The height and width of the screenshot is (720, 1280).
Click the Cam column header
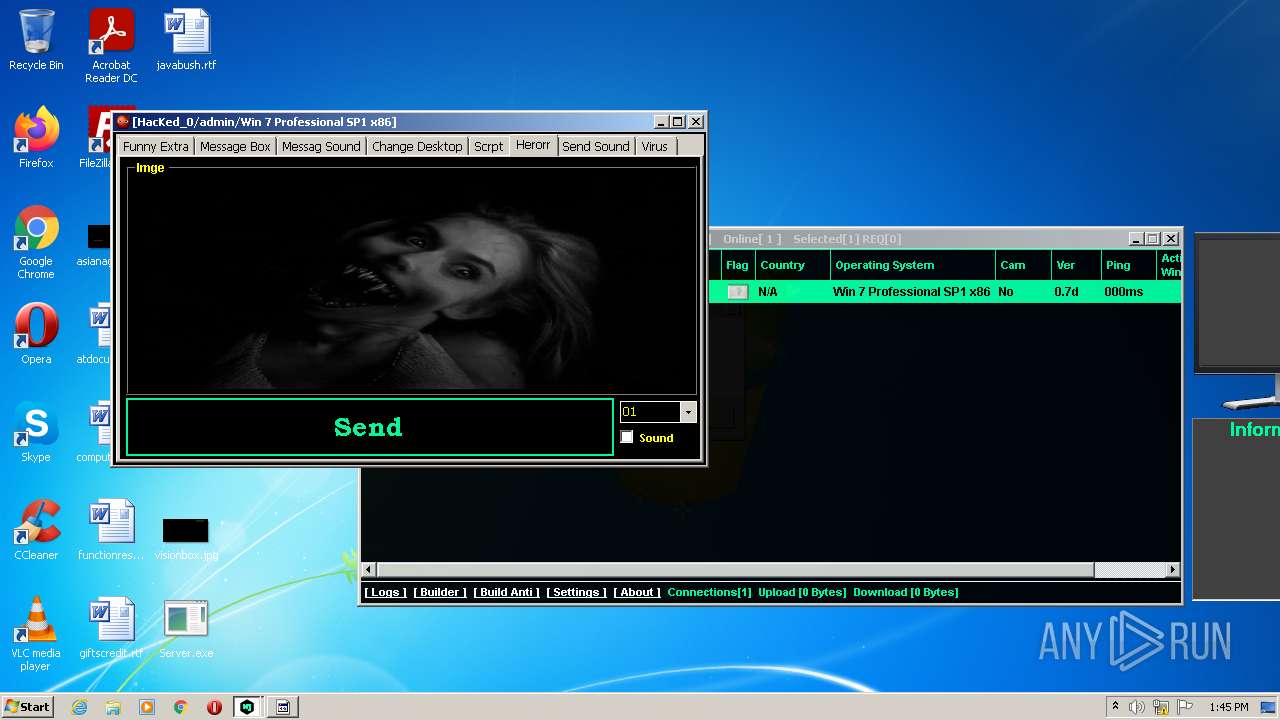(x=1023, y=265)
